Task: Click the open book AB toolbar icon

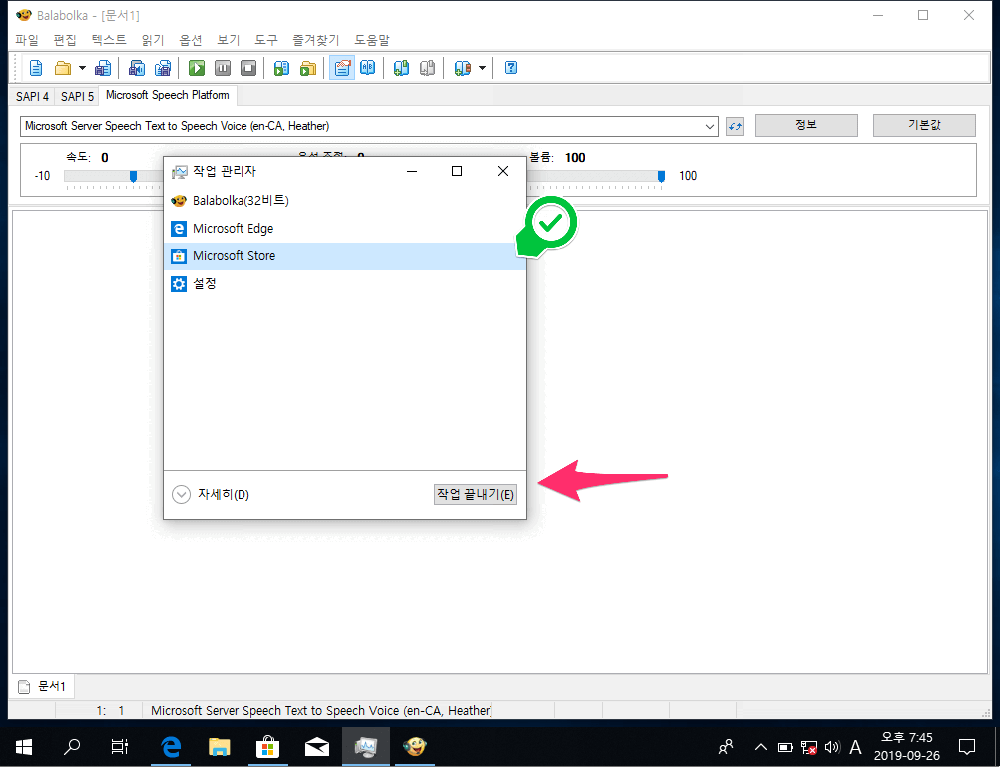Action: [x=367, y=68]
